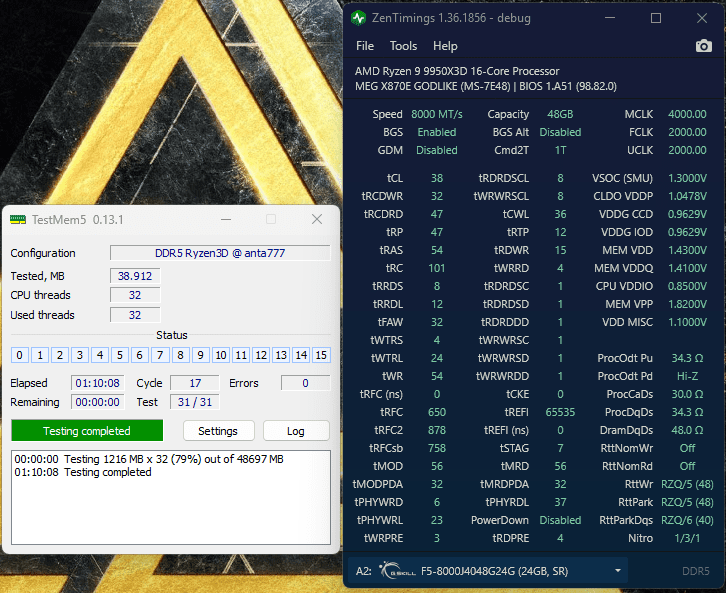This screenshot has width=726, height=593.
Task: Open the File menu in ZenTimings
Action: pos(365,46)
